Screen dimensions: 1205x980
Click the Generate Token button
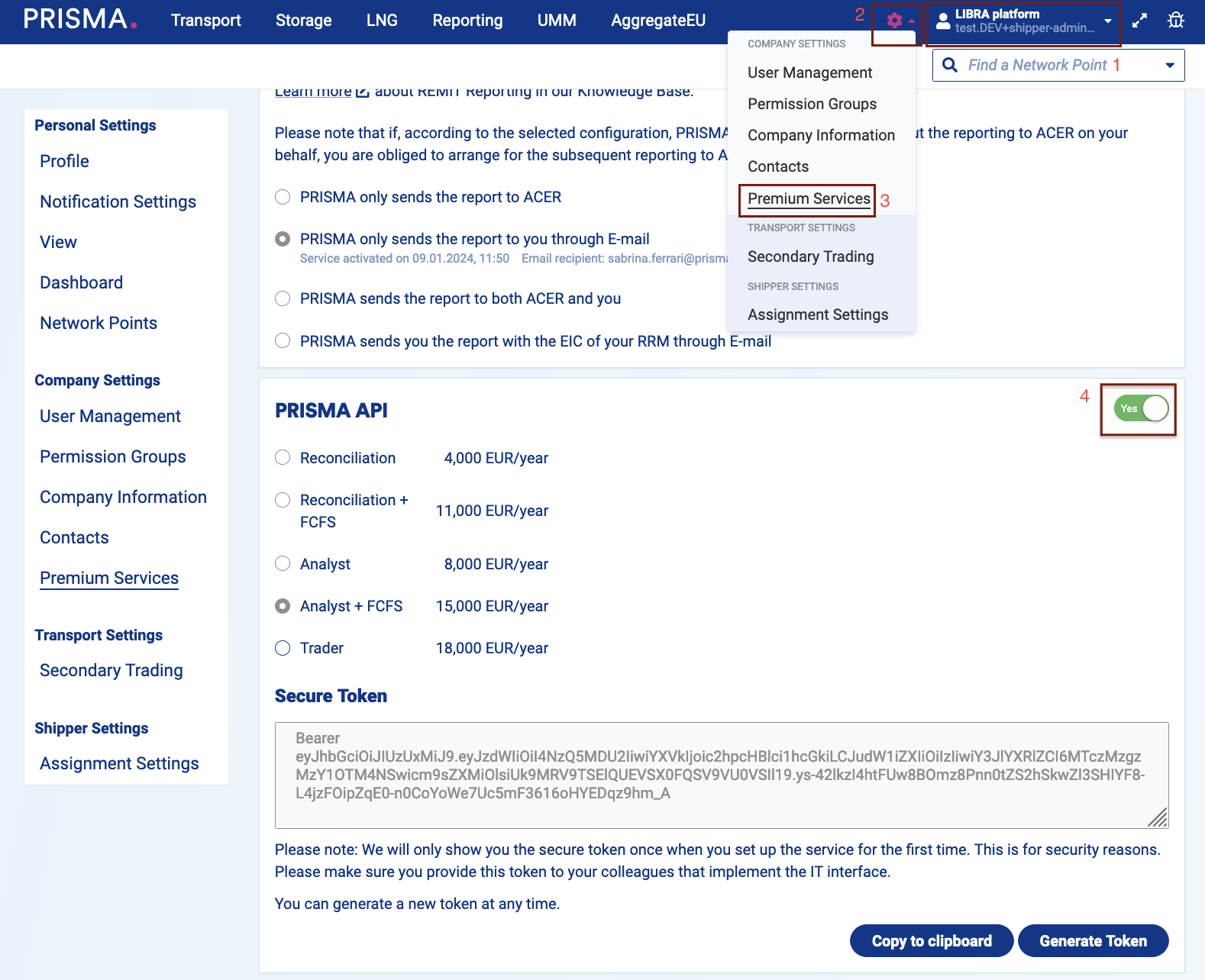[x=1093, y=940]
